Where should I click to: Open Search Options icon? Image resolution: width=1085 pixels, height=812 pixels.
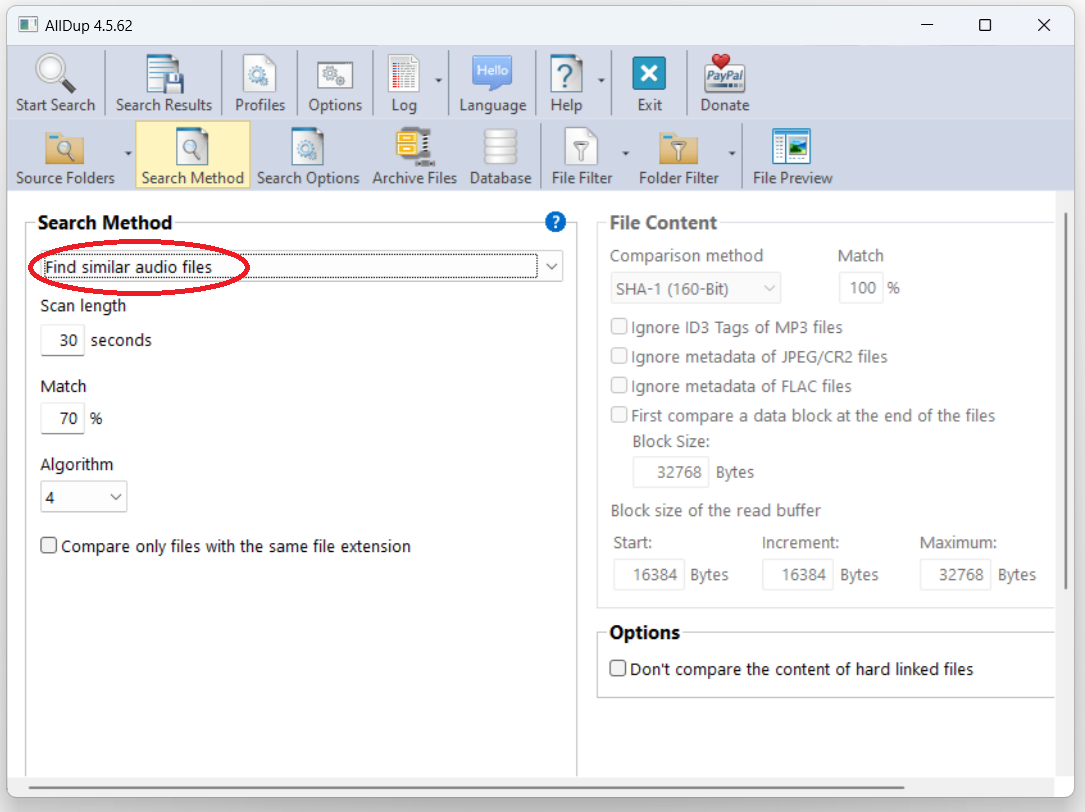coord(307,147)
